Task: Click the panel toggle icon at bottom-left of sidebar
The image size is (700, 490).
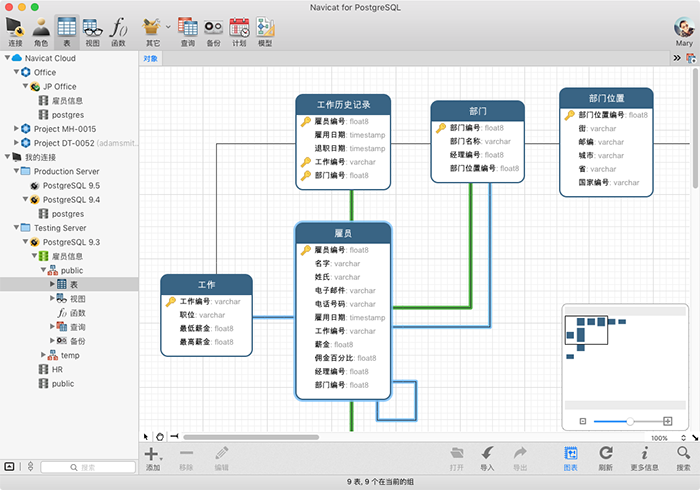Action: (x=9, y=466)
